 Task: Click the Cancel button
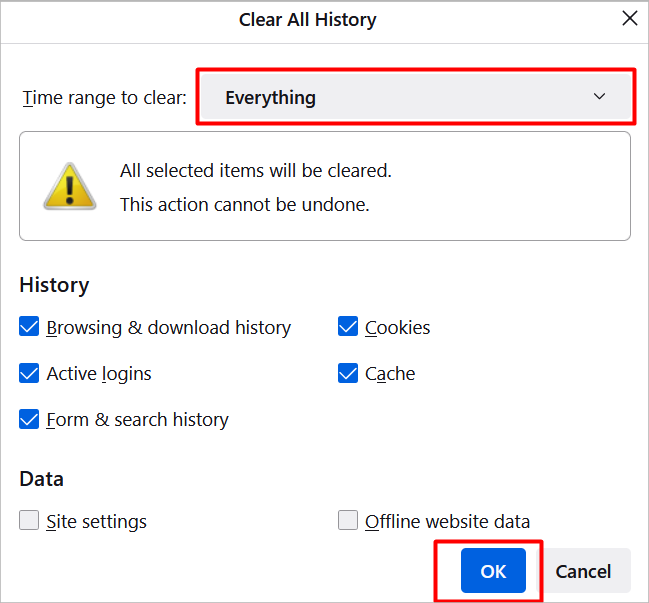pos(583,571)
